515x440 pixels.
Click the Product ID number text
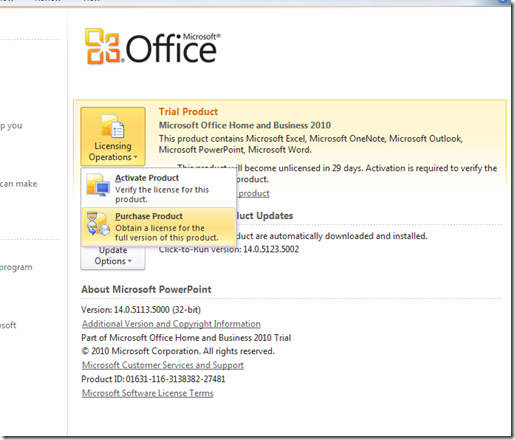tap(175, 379)
